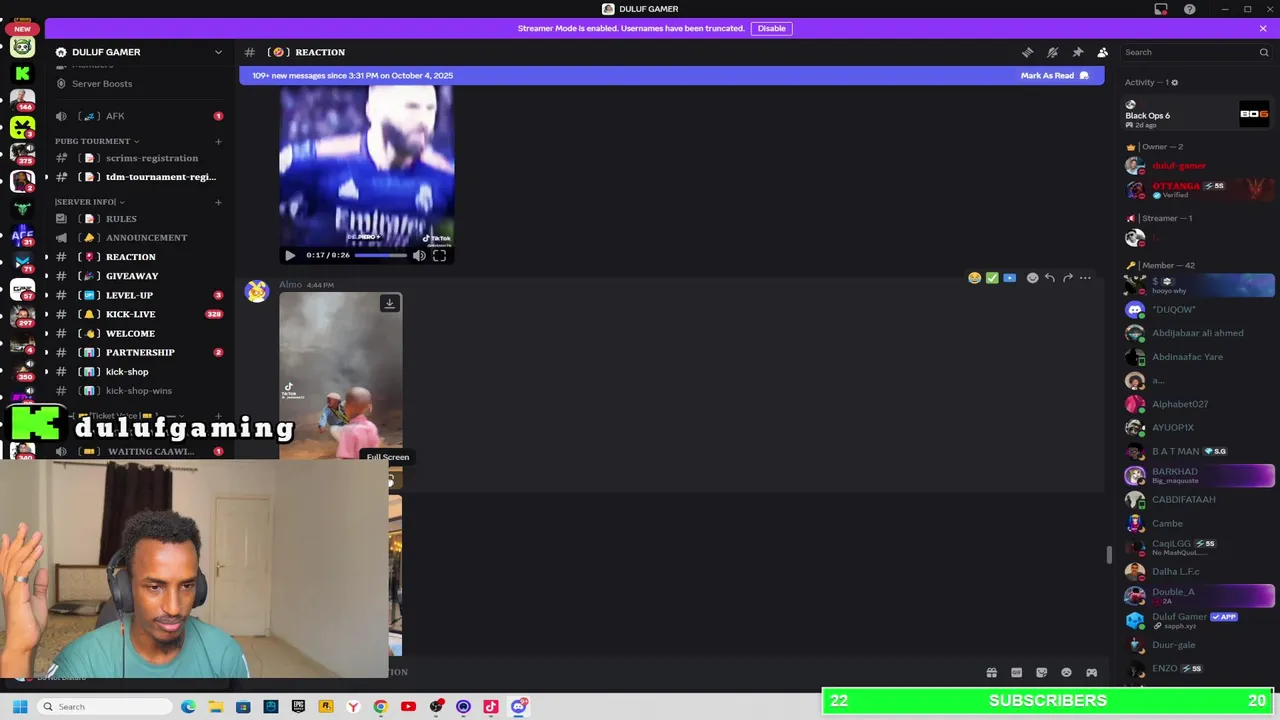1280x720 pixels.
Task: Toggle notification settings bell icon
Action: click(1052, 52)
